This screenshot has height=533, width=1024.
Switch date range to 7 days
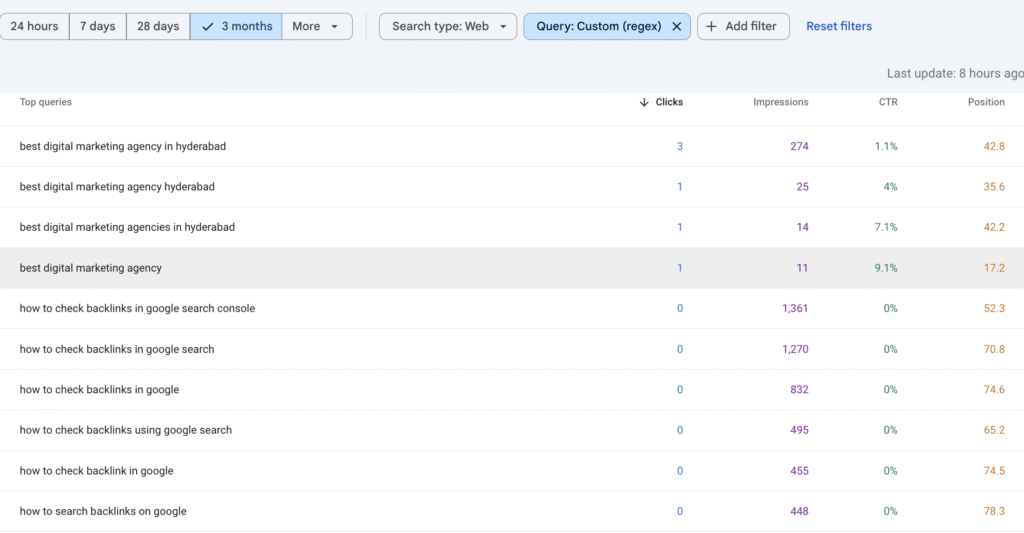pyautogui.click(x=97, y=27)
